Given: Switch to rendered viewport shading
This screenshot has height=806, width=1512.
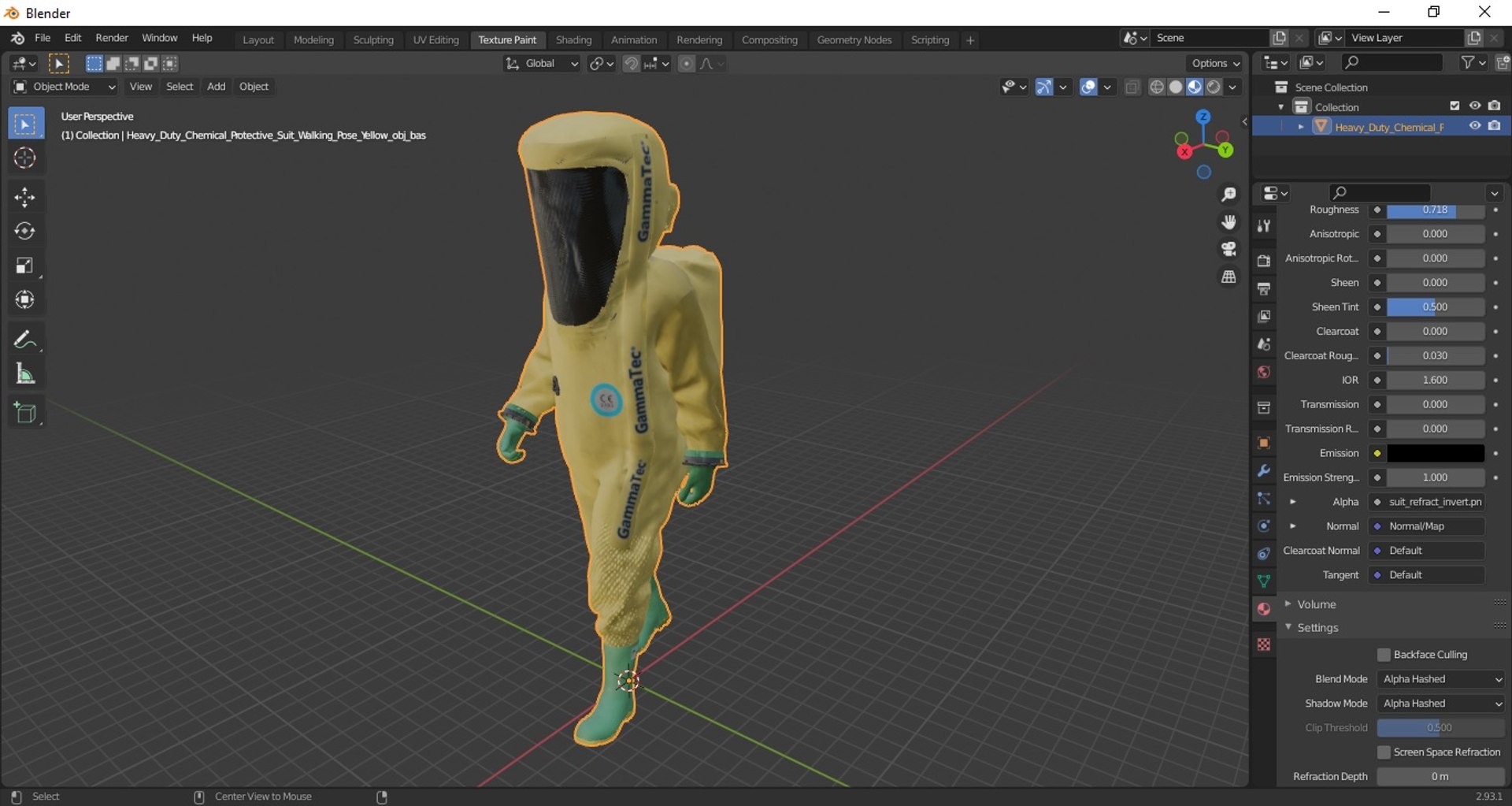Looking at the screenshot, I should click(x=1214, y=87).
